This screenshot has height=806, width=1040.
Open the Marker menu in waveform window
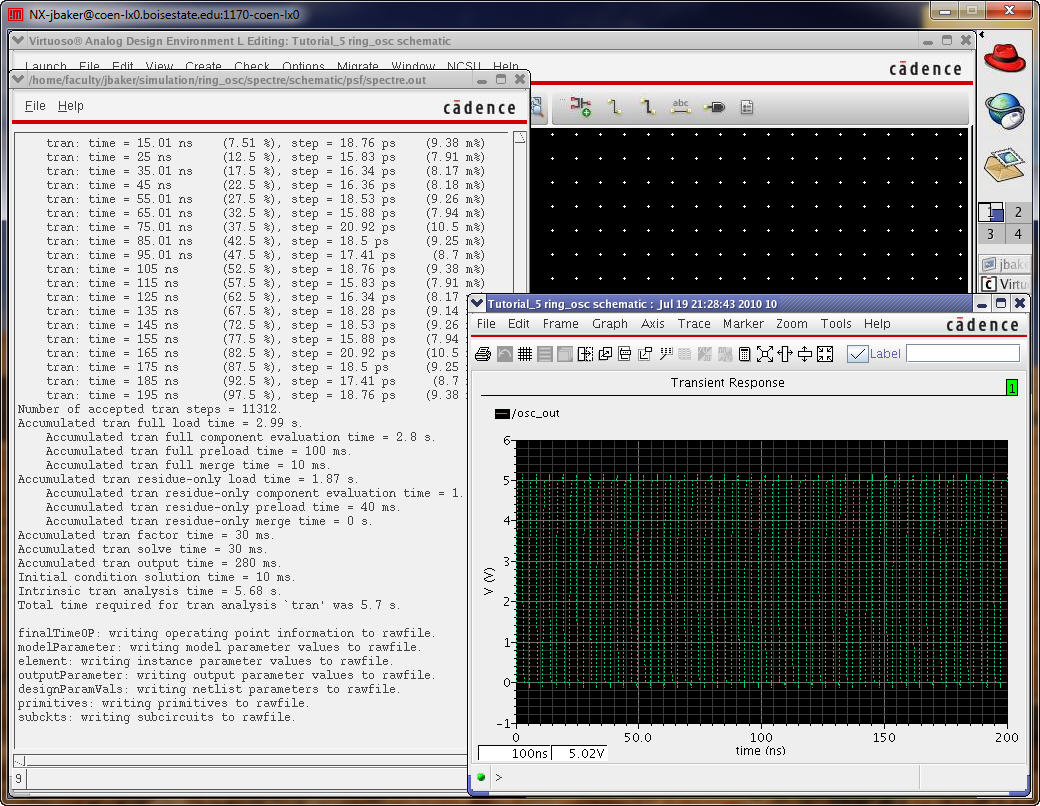click(743, 324)
